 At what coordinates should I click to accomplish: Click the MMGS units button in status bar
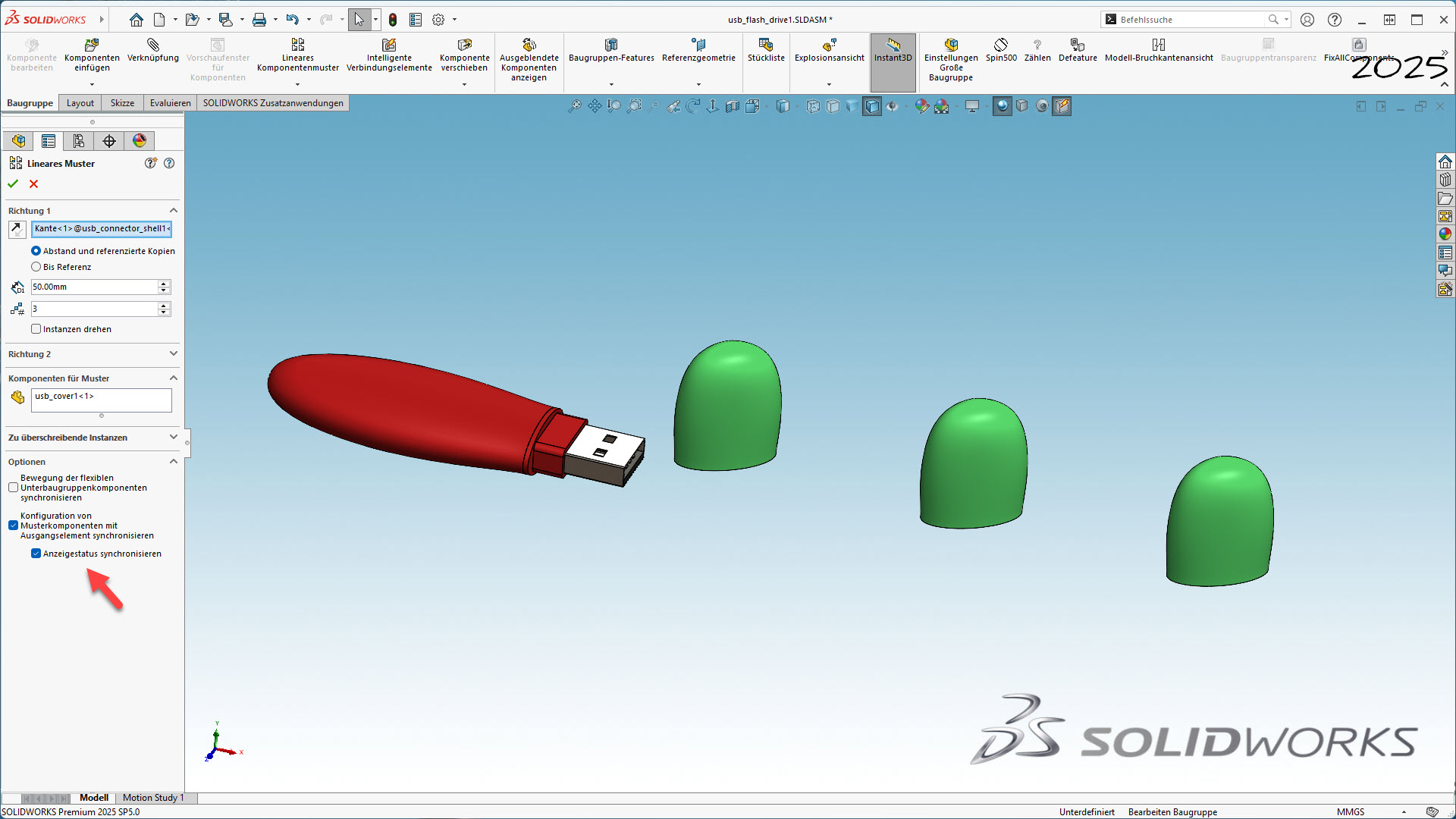[x=1350, y=811]
